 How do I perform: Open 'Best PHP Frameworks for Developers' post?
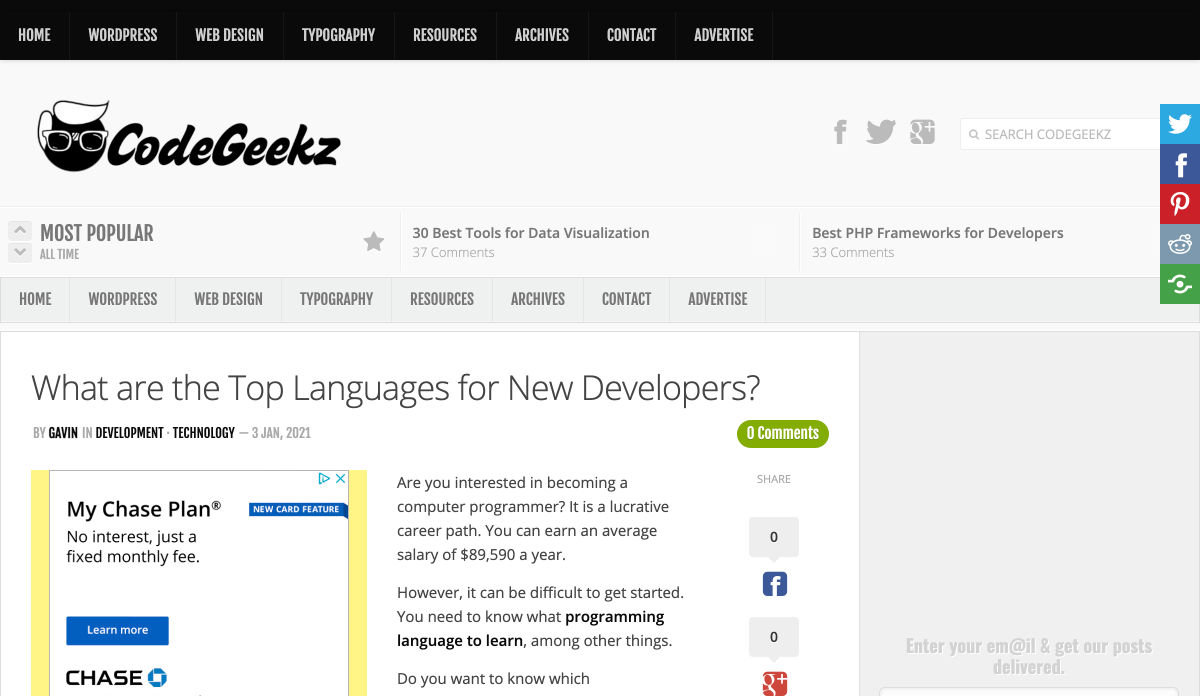tap(938, 233)
